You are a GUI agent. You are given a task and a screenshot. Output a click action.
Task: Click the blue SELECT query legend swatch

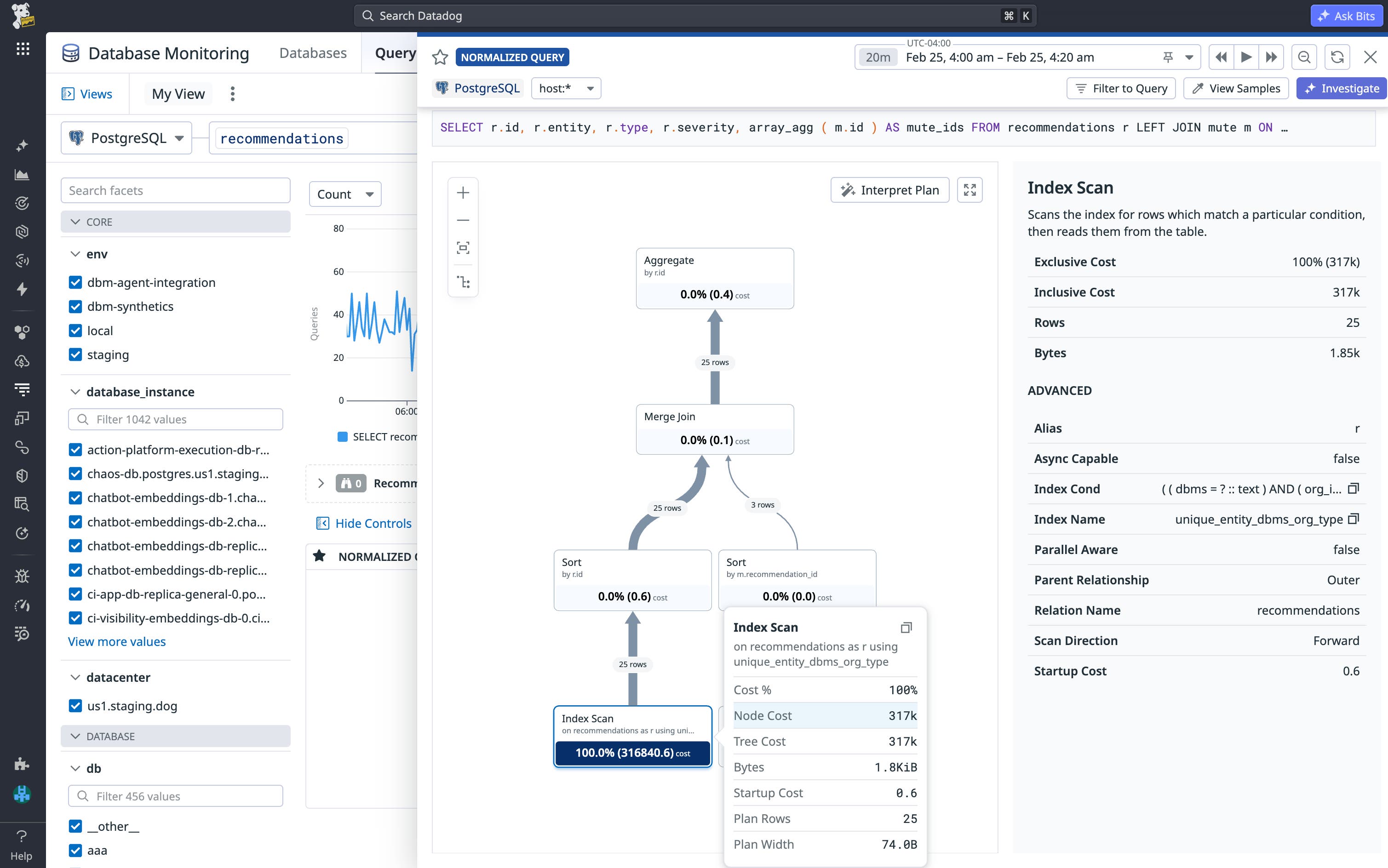point(342,436)
